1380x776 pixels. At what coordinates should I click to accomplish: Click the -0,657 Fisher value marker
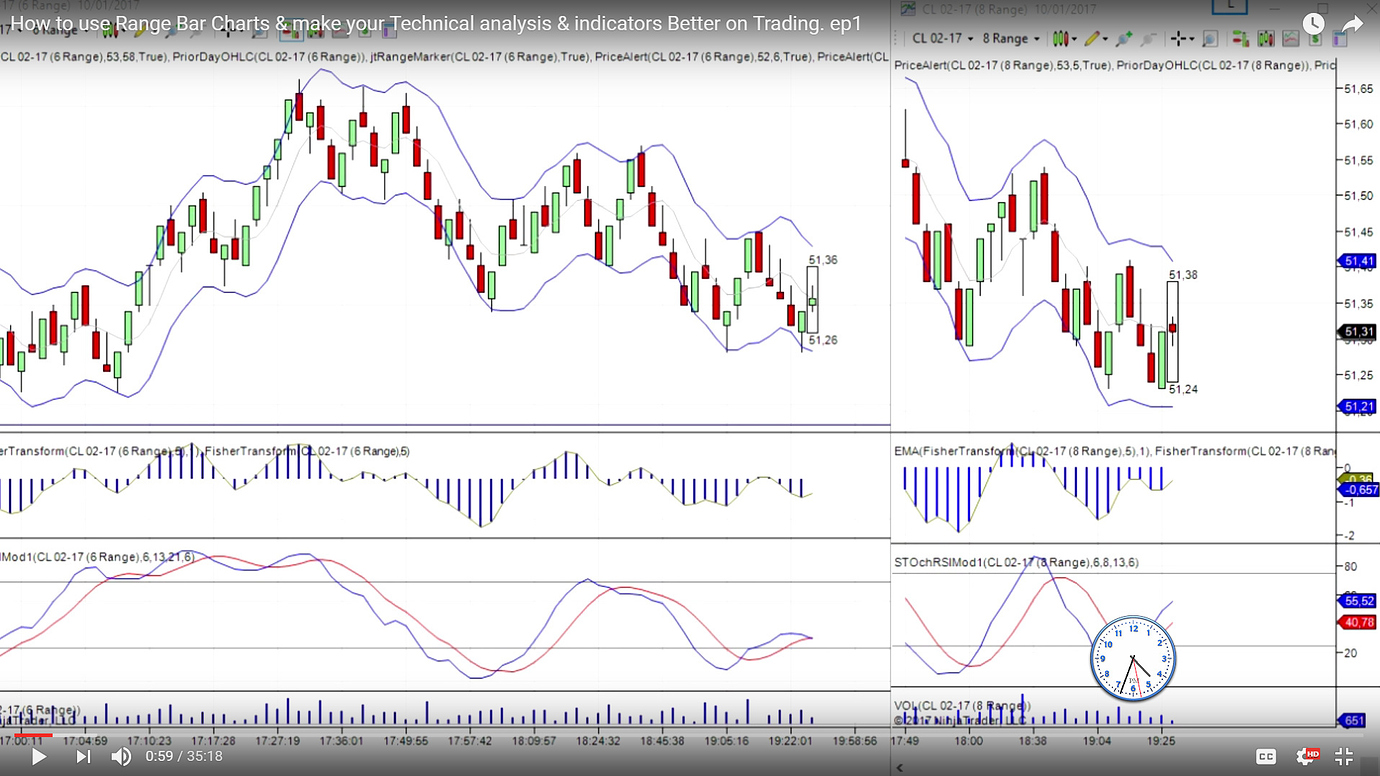point(1359,490)
